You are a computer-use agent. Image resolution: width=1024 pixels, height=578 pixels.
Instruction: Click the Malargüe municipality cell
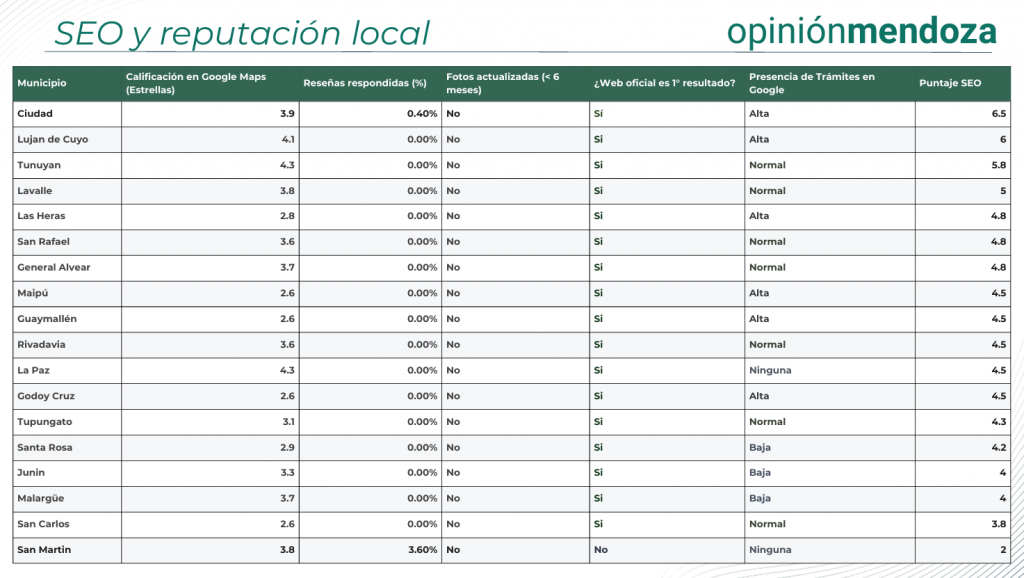pyautogui.click(x=42, y=498)
